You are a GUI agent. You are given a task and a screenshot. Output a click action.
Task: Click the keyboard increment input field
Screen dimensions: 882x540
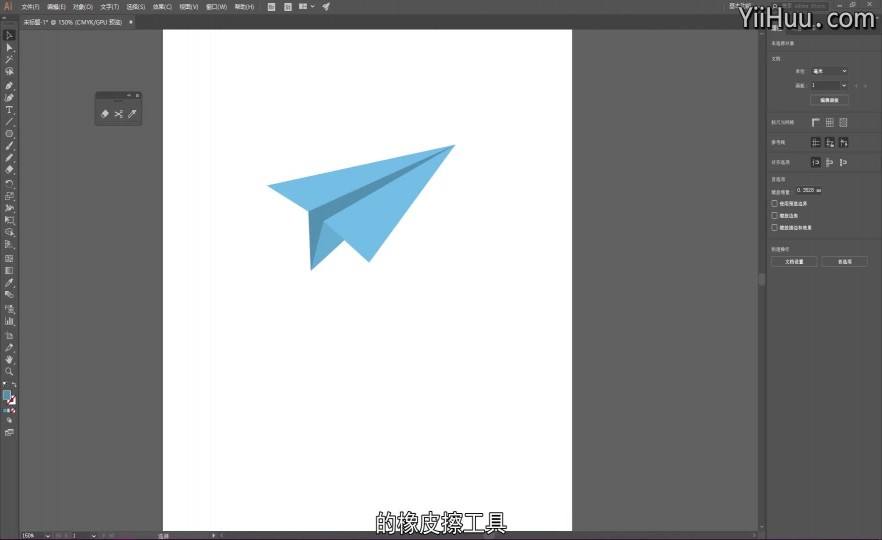(x=809, y=190)
